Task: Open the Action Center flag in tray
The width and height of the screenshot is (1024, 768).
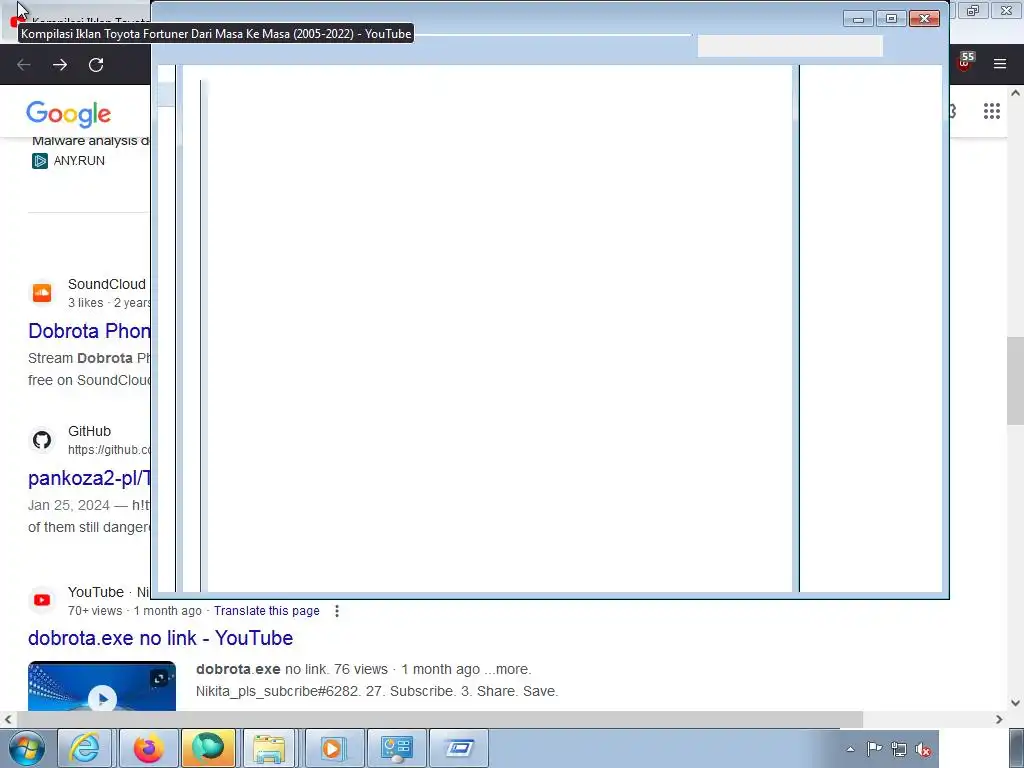Action: 874,749
